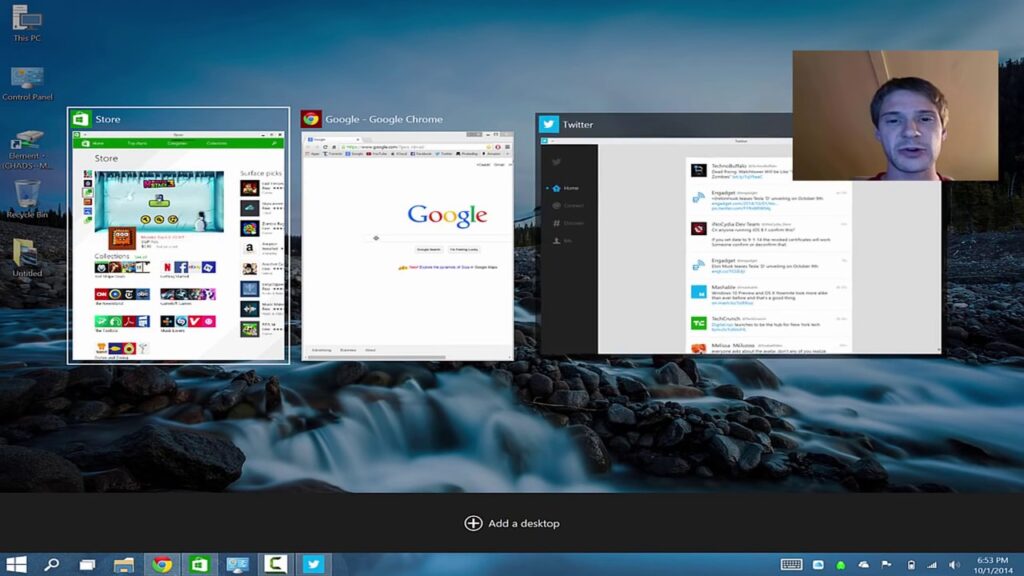Click the green Store logo in the title bar
Viewport: 1024px width, 576px height.
[83, 119]
